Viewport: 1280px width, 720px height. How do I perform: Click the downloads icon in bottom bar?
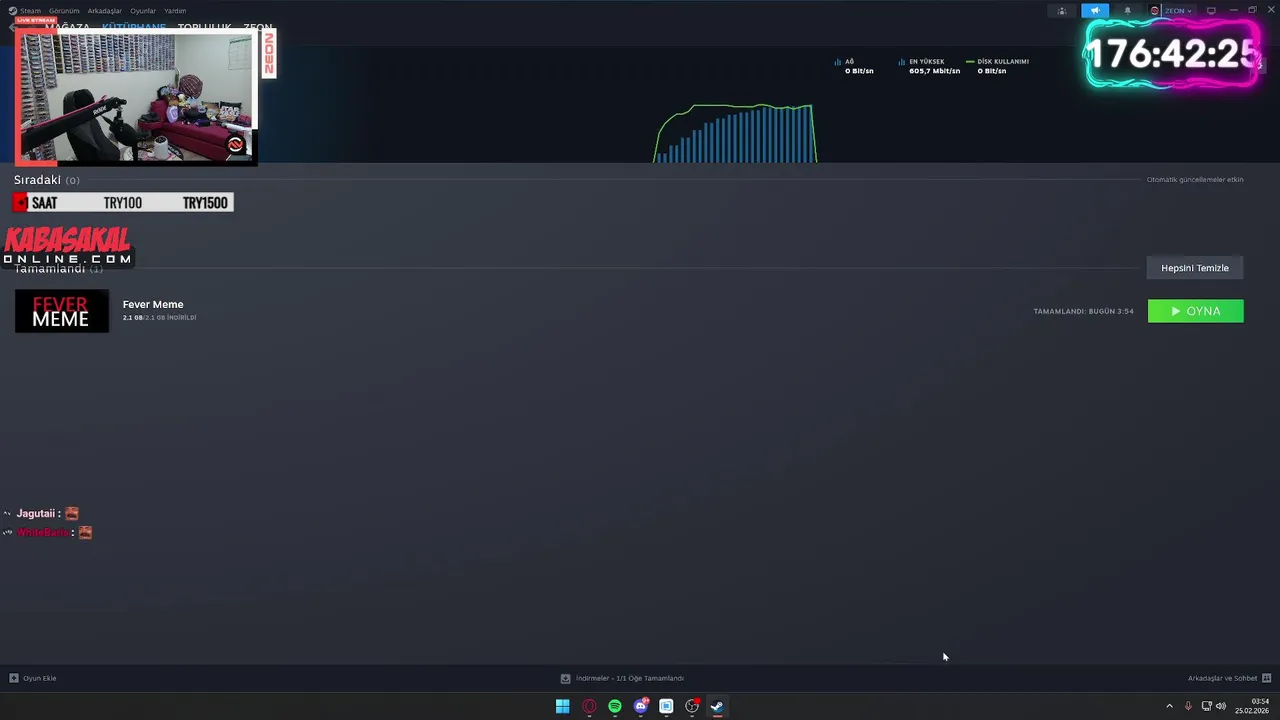click(565, 678)
